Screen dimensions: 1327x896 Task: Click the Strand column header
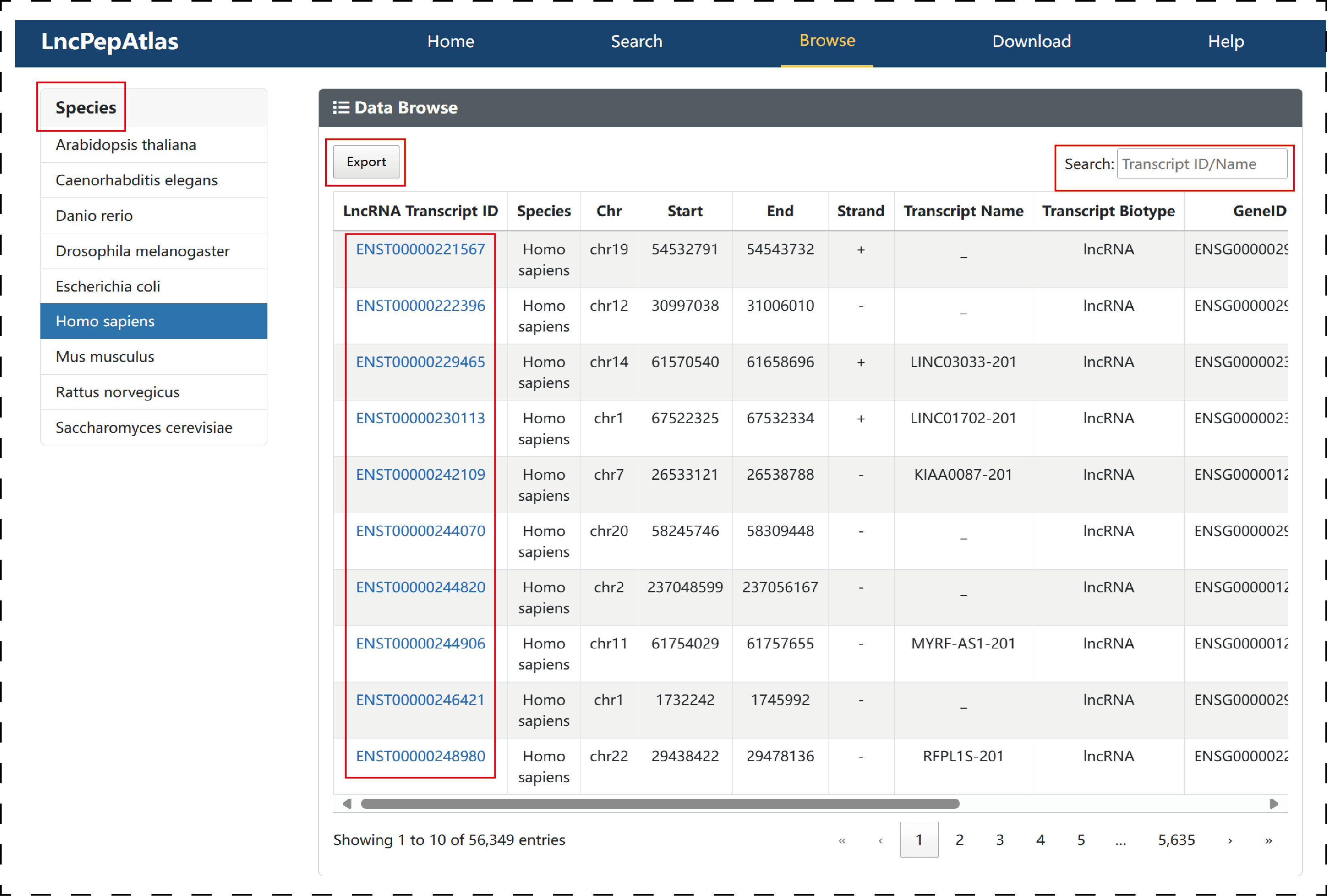click(x=860, y=211)
